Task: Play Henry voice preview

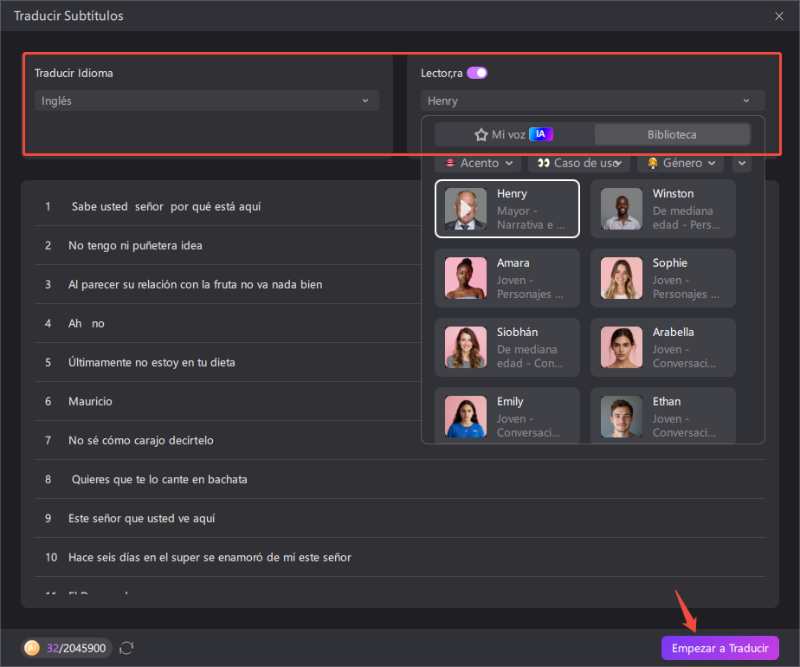Action: pyautogui.click(x=466, y=209)
